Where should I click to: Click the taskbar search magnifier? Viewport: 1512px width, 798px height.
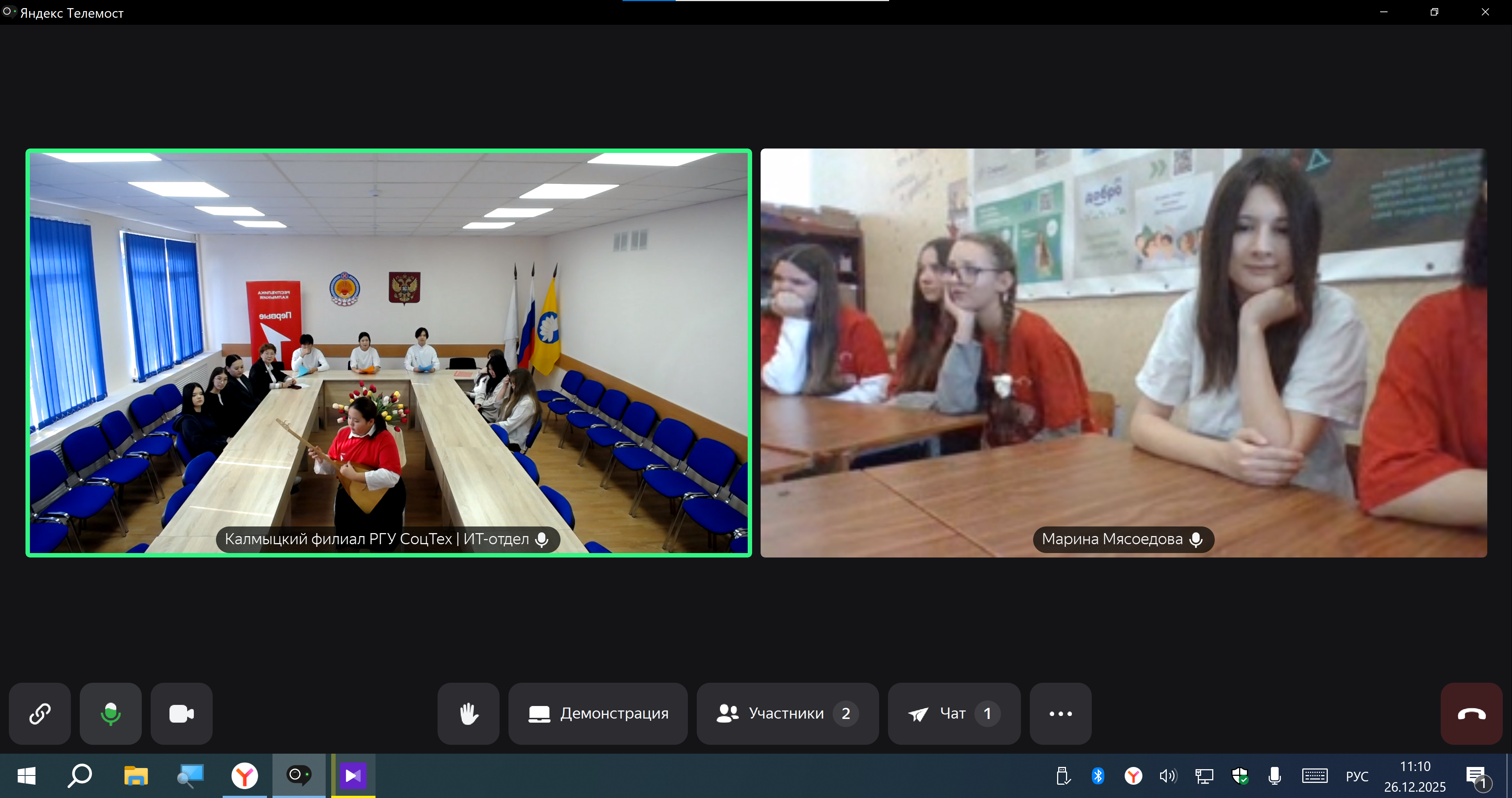click(80, 776)
